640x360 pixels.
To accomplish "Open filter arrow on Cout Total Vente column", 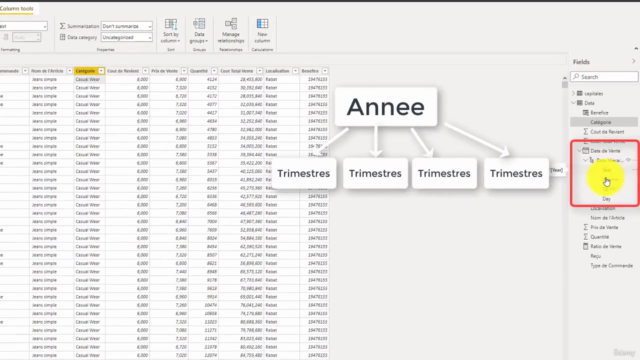I will tap(260, 71).
